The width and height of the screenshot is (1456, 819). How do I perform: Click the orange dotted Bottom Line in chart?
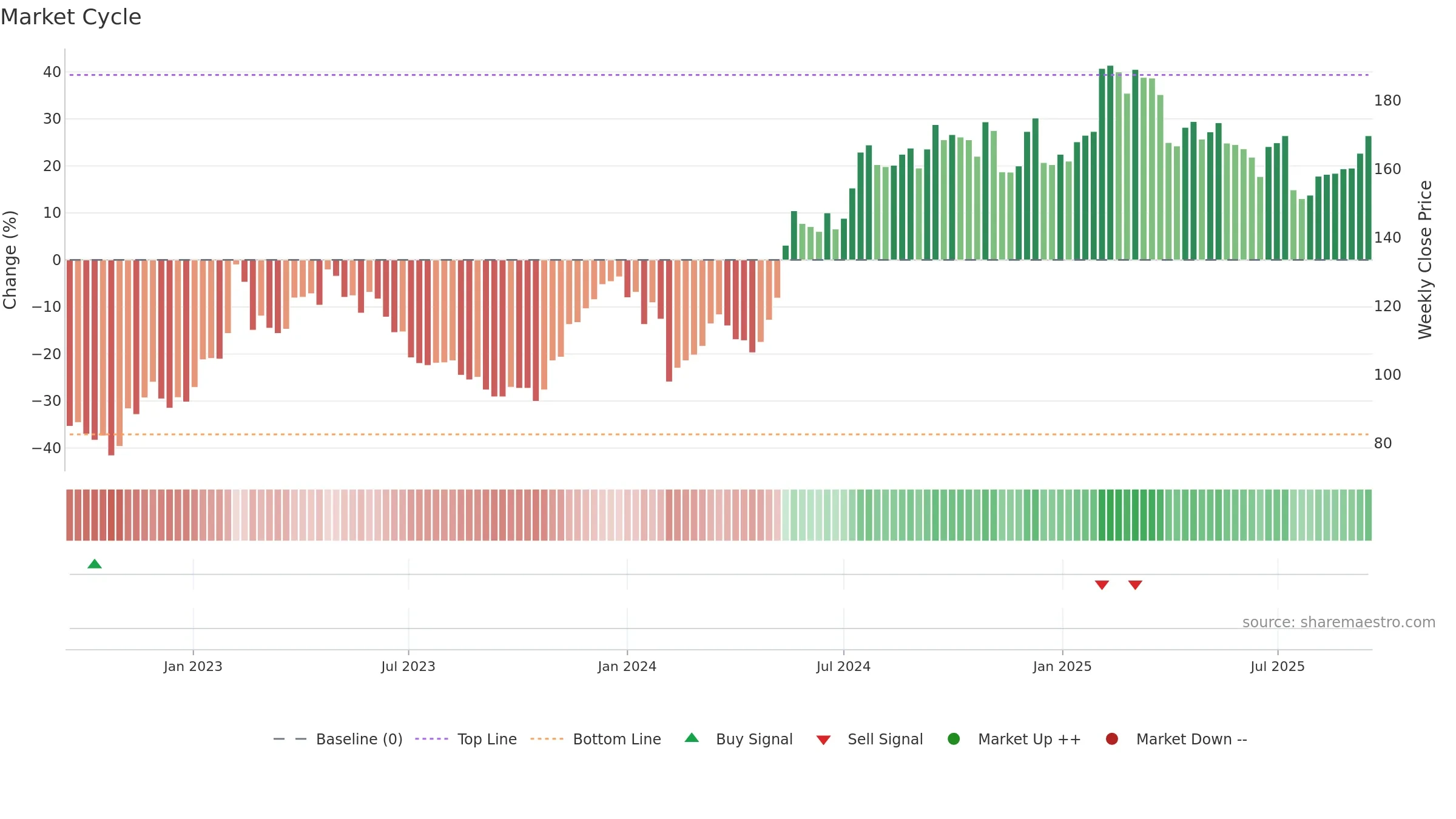pos(719,434)
